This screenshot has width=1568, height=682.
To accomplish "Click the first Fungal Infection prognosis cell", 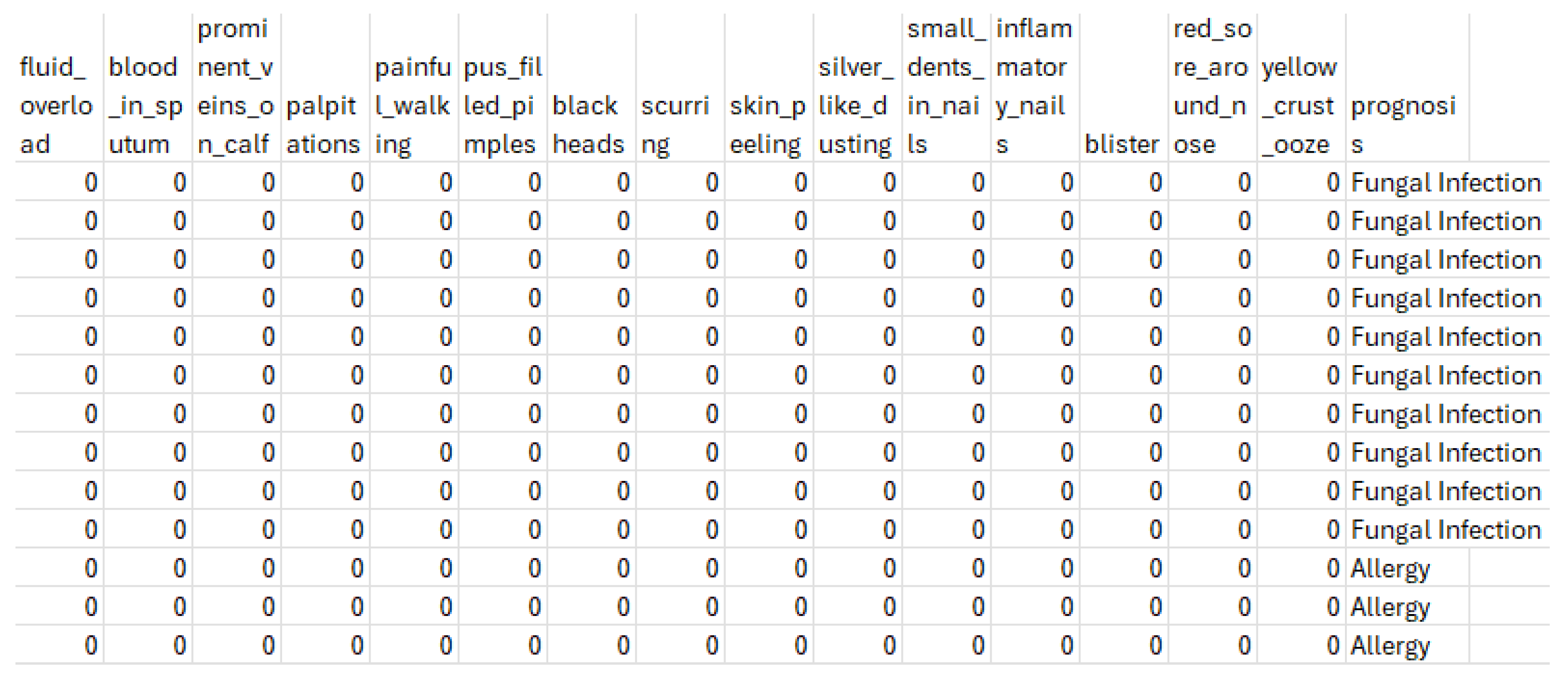I will [x=1445, y=183].
